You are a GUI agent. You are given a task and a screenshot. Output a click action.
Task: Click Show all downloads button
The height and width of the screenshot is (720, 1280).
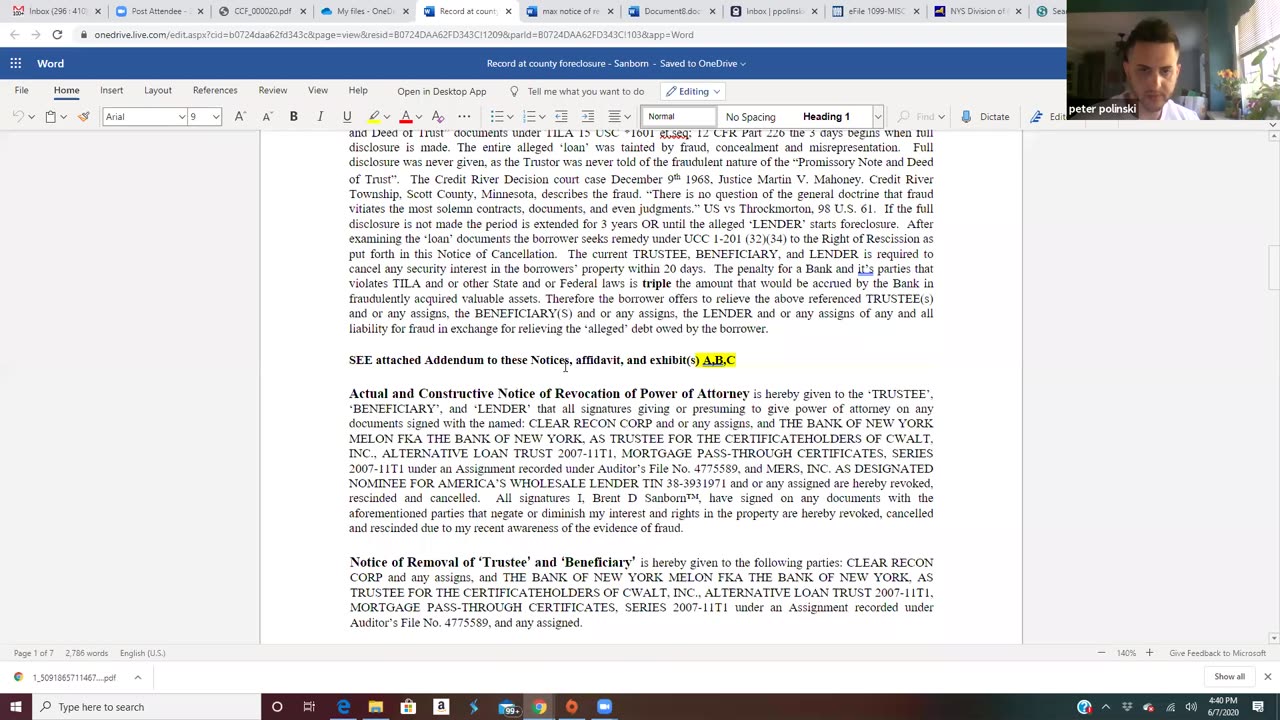tap(1229, 677)
